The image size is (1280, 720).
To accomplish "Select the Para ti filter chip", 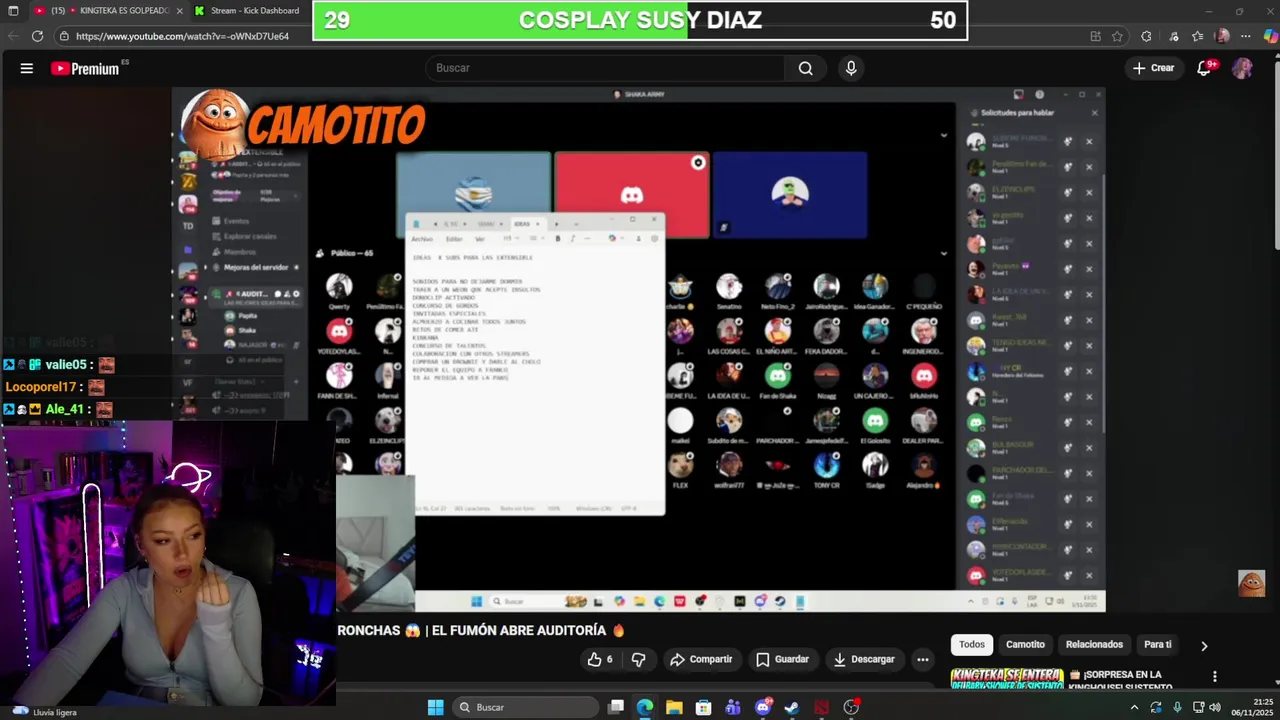I will [1157, 645].
